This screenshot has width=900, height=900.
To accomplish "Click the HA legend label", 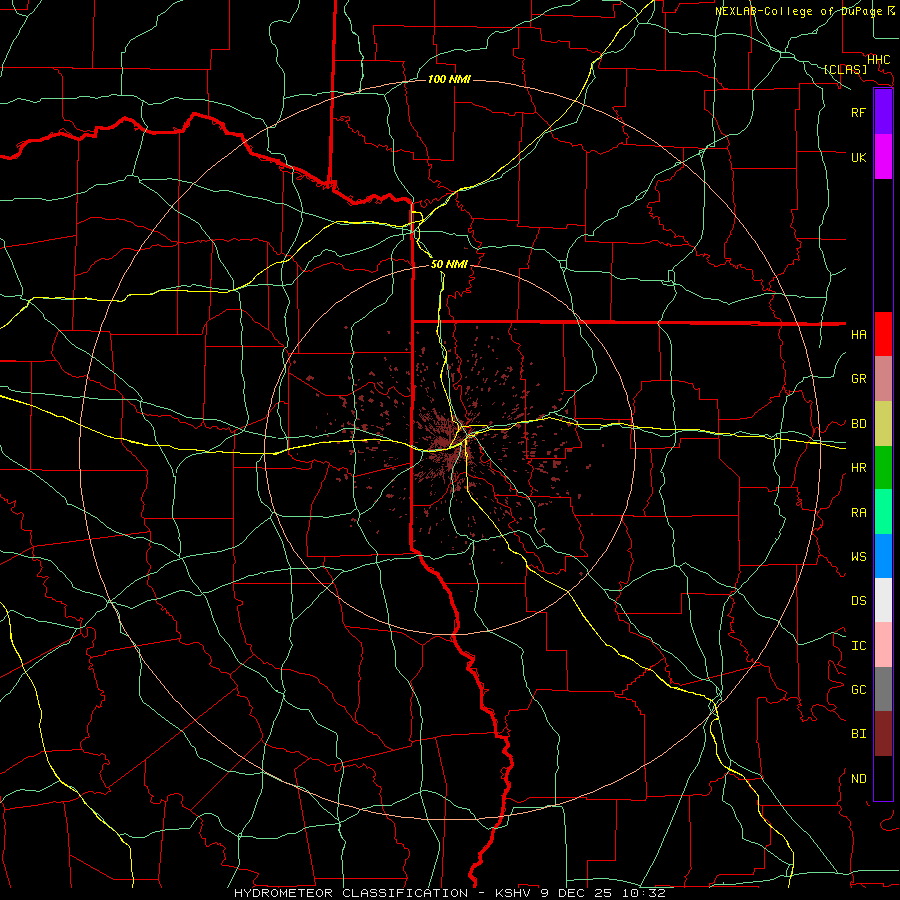I will click(x=858, y=334).
